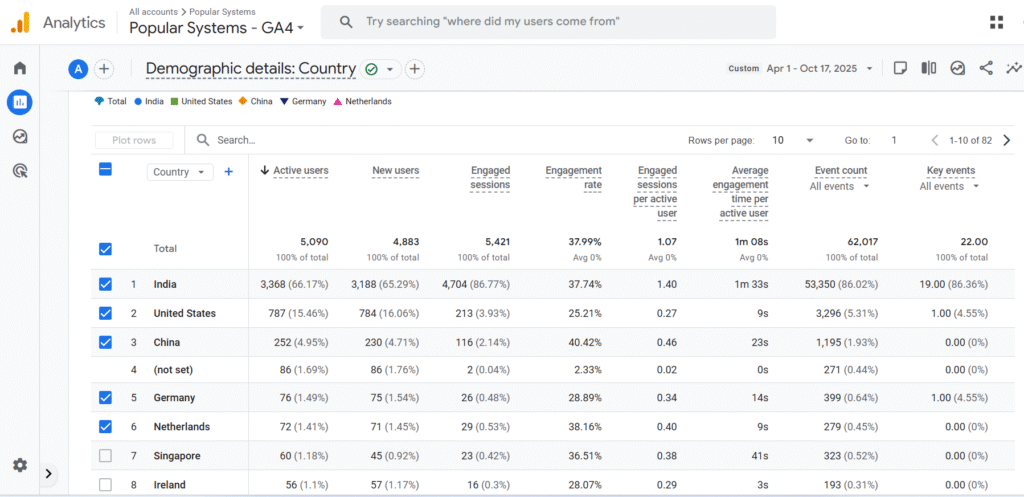The width and height of the screenshot is (1024, 497).
Task: Open the Advertising icon in sidebar
Action: (19, 171)
